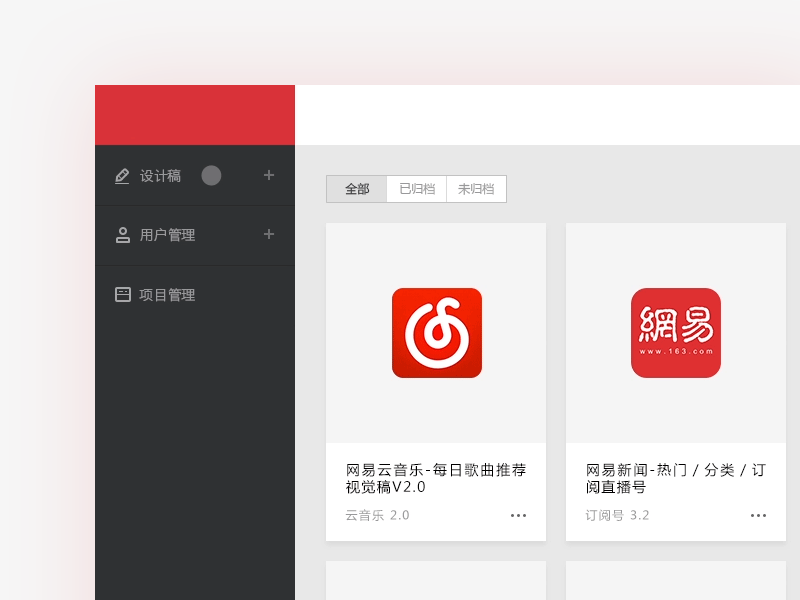The width and height of the screenshot is (800, 600).
Task: Switch to the 已归档 tab
Action: (x=416, y=189)
